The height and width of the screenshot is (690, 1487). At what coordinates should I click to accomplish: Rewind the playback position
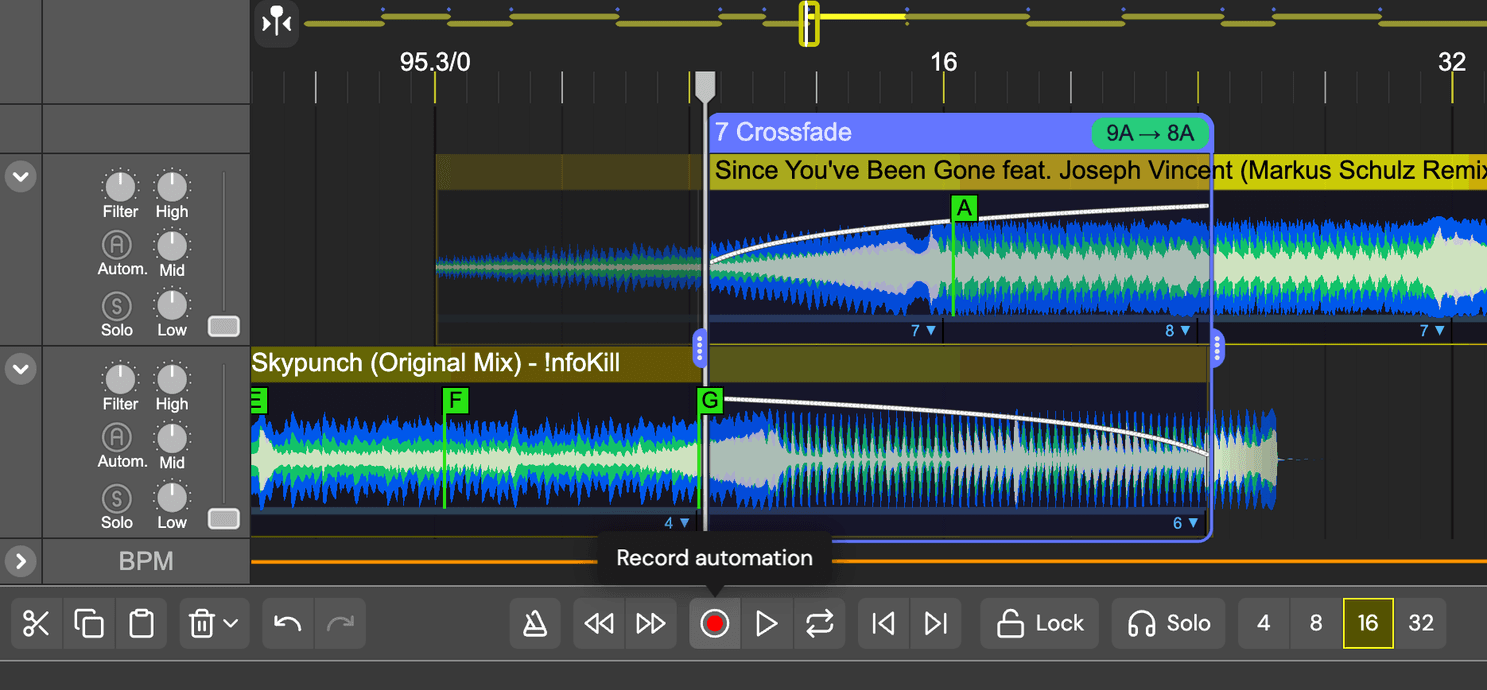(599, 624)
